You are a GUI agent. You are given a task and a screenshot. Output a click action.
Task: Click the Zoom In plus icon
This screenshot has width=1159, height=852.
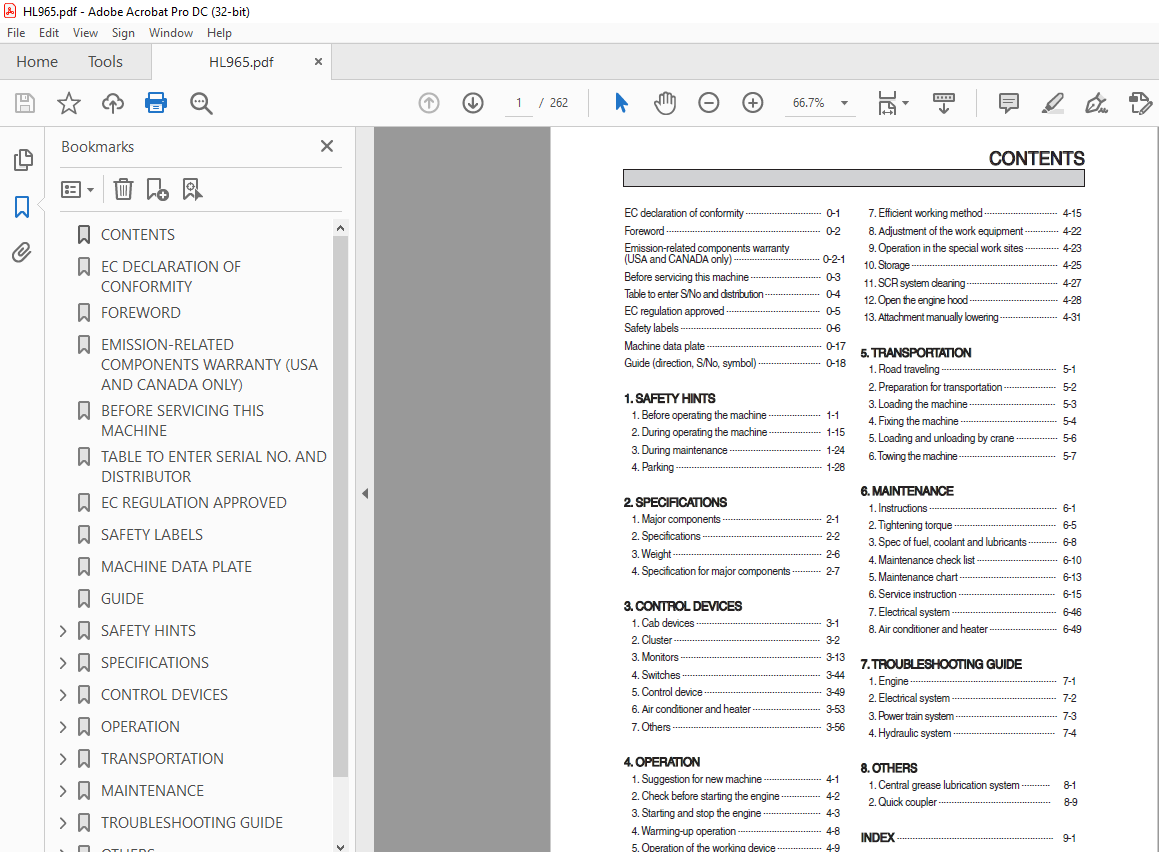tap(753, 103)
